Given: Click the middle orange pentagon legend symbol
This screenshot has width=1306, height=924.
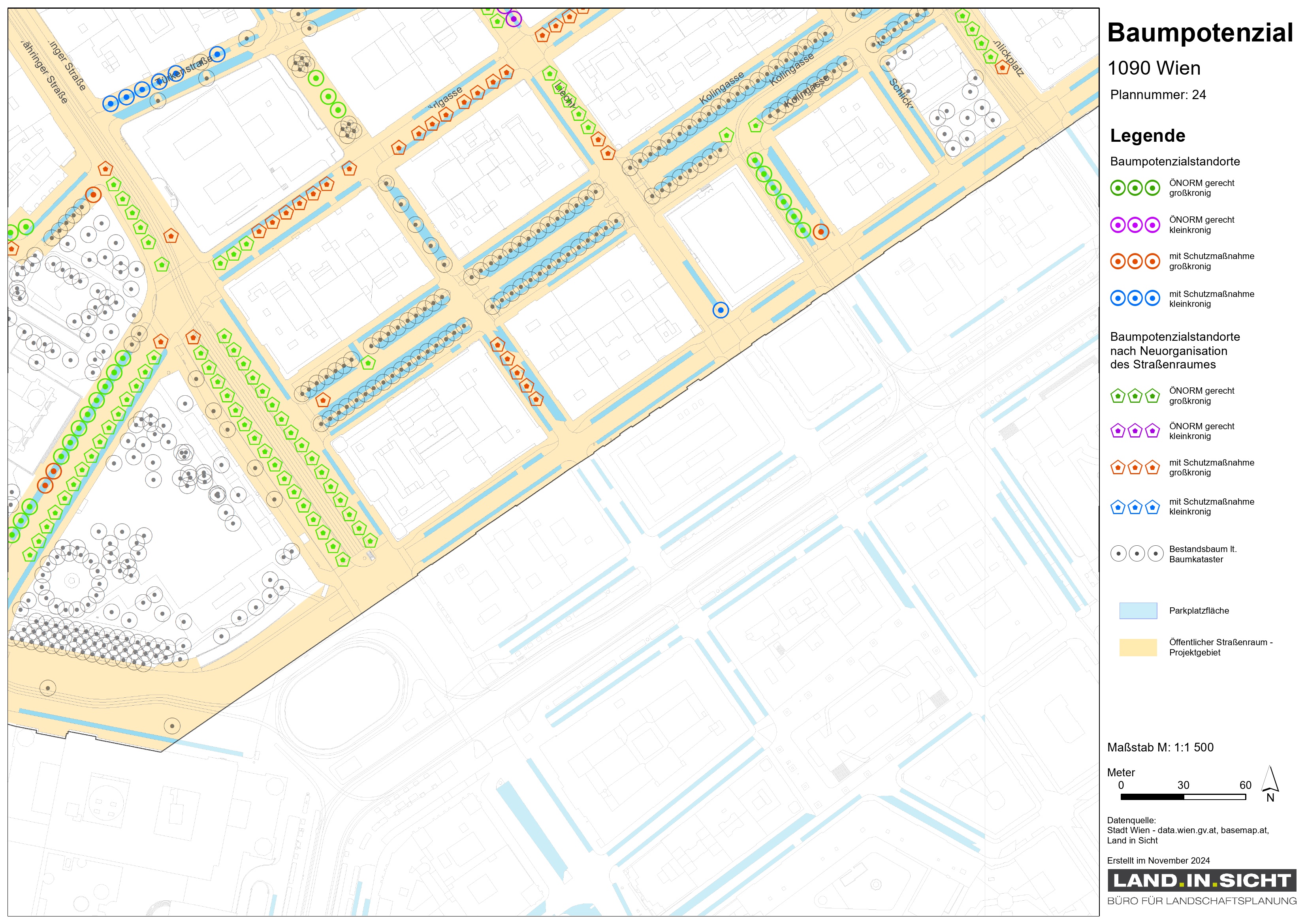Looking at the screenshot, I should 1135,468.
